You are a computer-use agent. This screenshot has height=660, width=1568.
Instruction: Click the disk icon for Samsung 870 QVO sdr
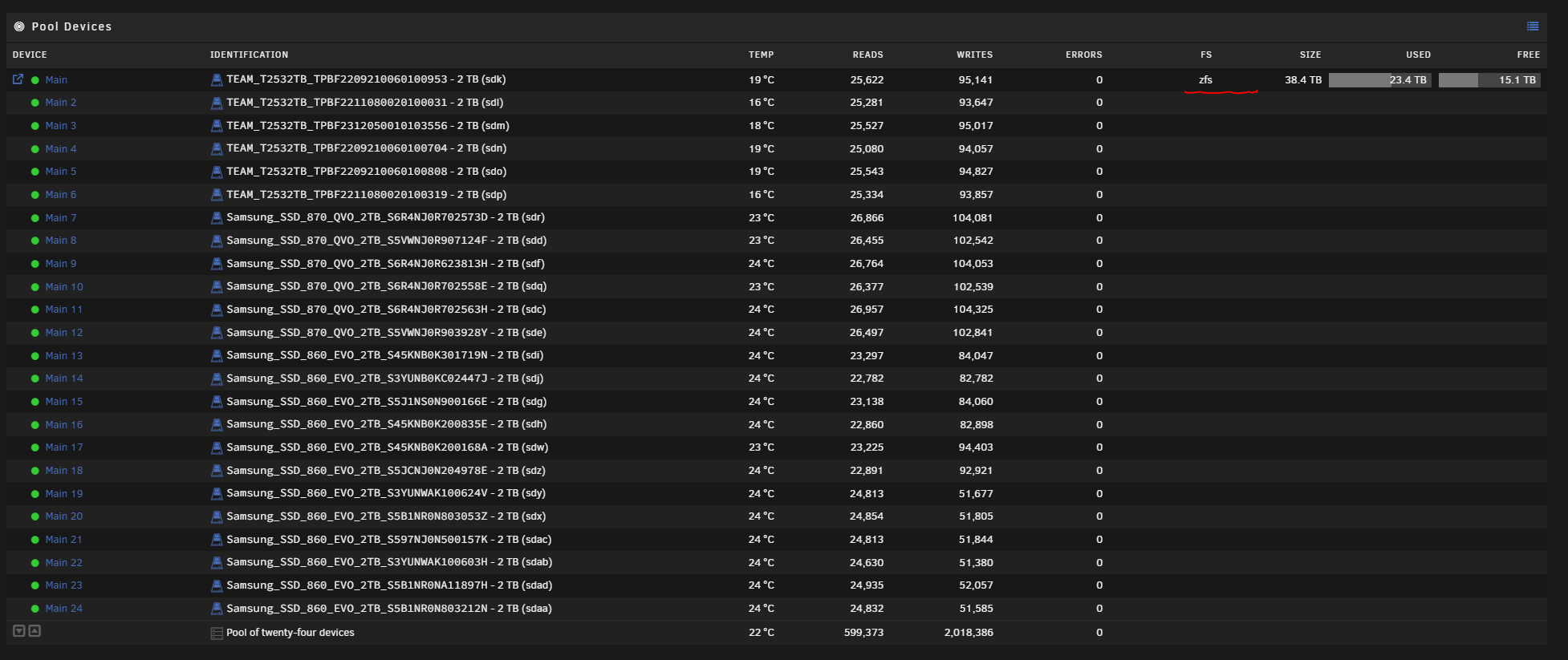(216, 217)
